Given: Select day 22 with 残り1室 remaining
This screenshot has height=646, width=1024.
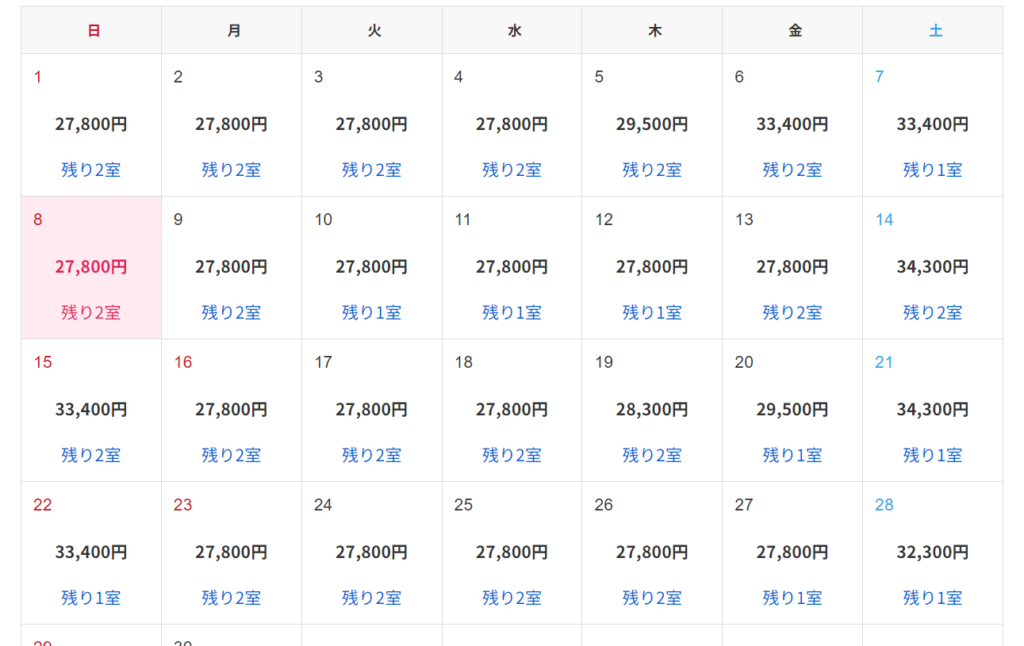Looking at the screenshot, I should coord(91,598).
